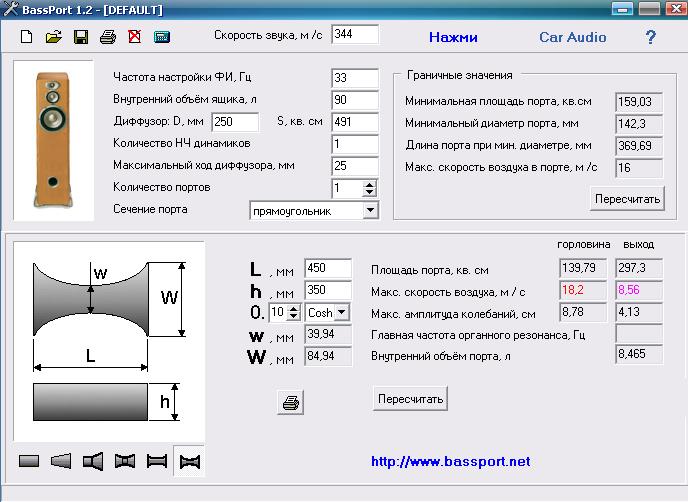Click the question mark help icon
This screenshot has width=688, height=502.
(650, 38)
